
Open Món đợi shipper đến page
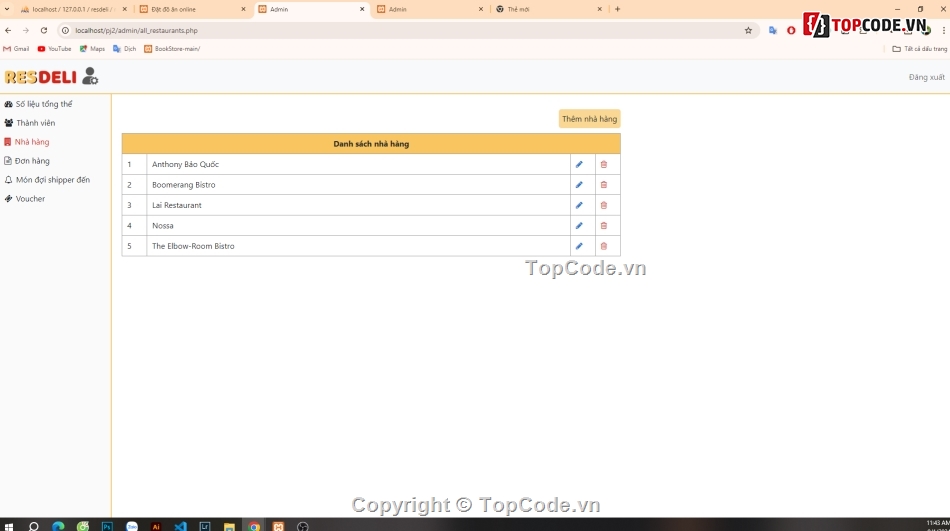click(52, 180)
